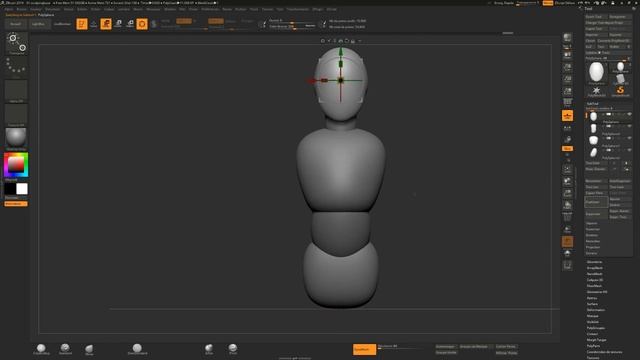Select the Scale mode icon
Image resolution: width=640 pixels, height=360 pixels.
pos(118,24)
